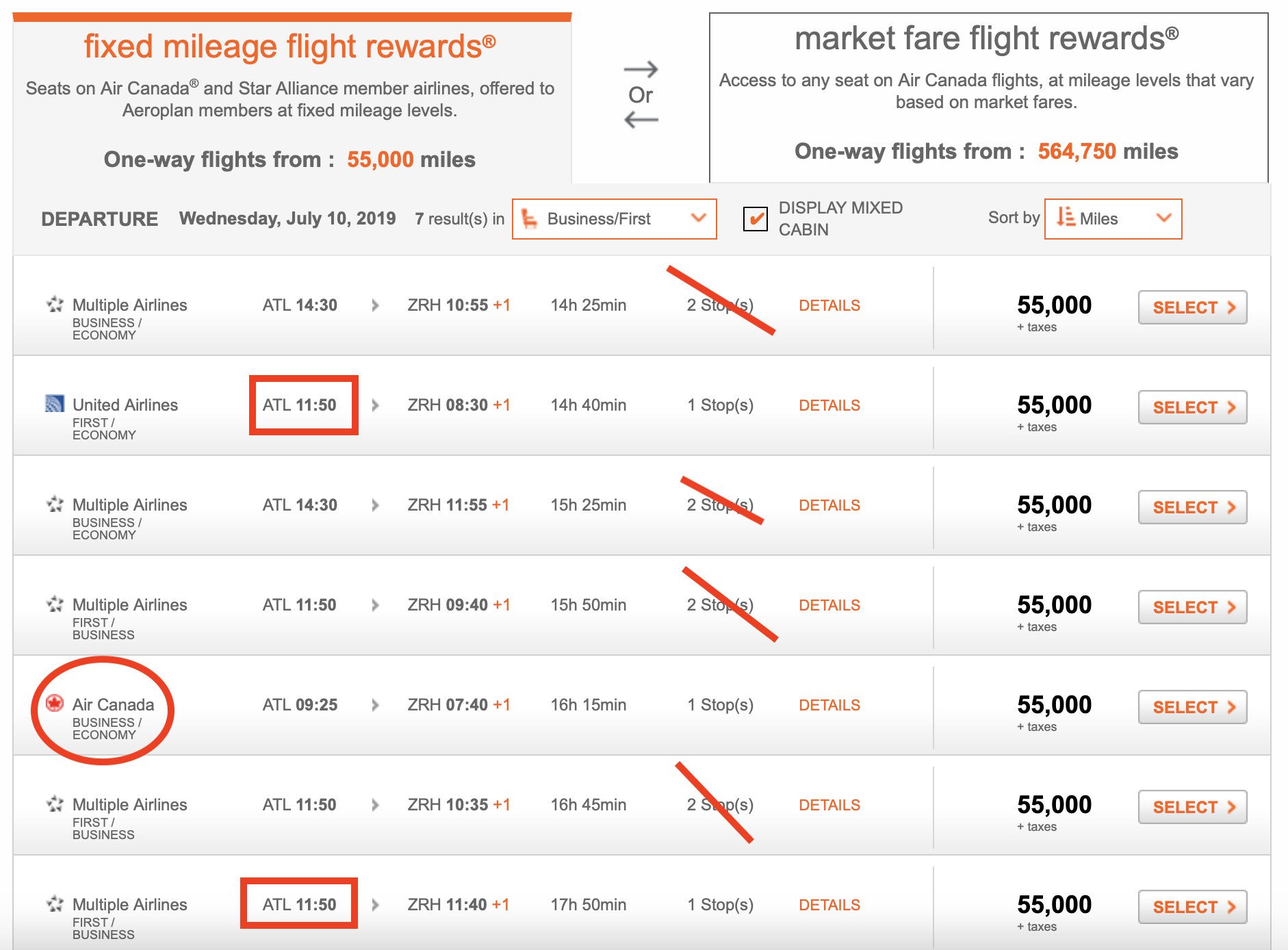Image resolution: width=1288 pixels, height=950 pixels.
Task: Open Details for the ZRH 10:55 arrival flight
Action: pos(829,305)
